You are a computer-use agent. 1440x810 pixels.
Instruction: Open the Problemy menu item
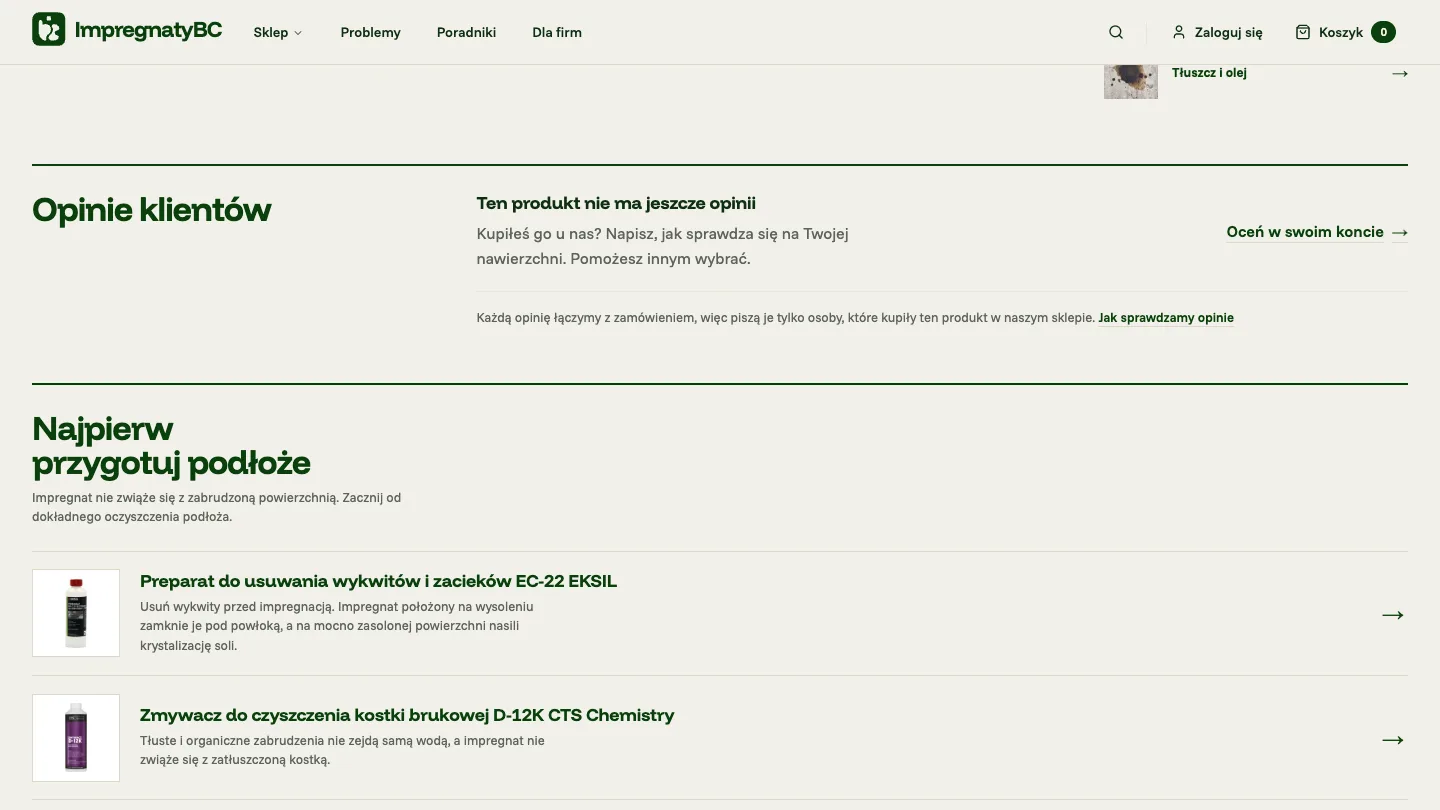(x=370, y=32)
